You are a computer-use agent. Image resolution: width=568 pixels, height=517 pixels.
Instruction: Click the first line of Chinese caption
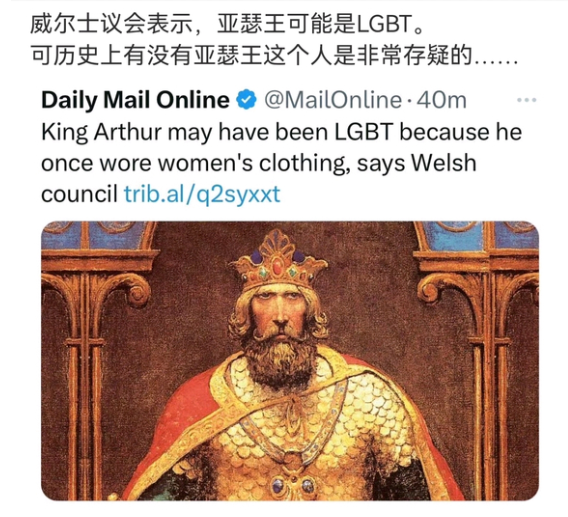[227, 25]
